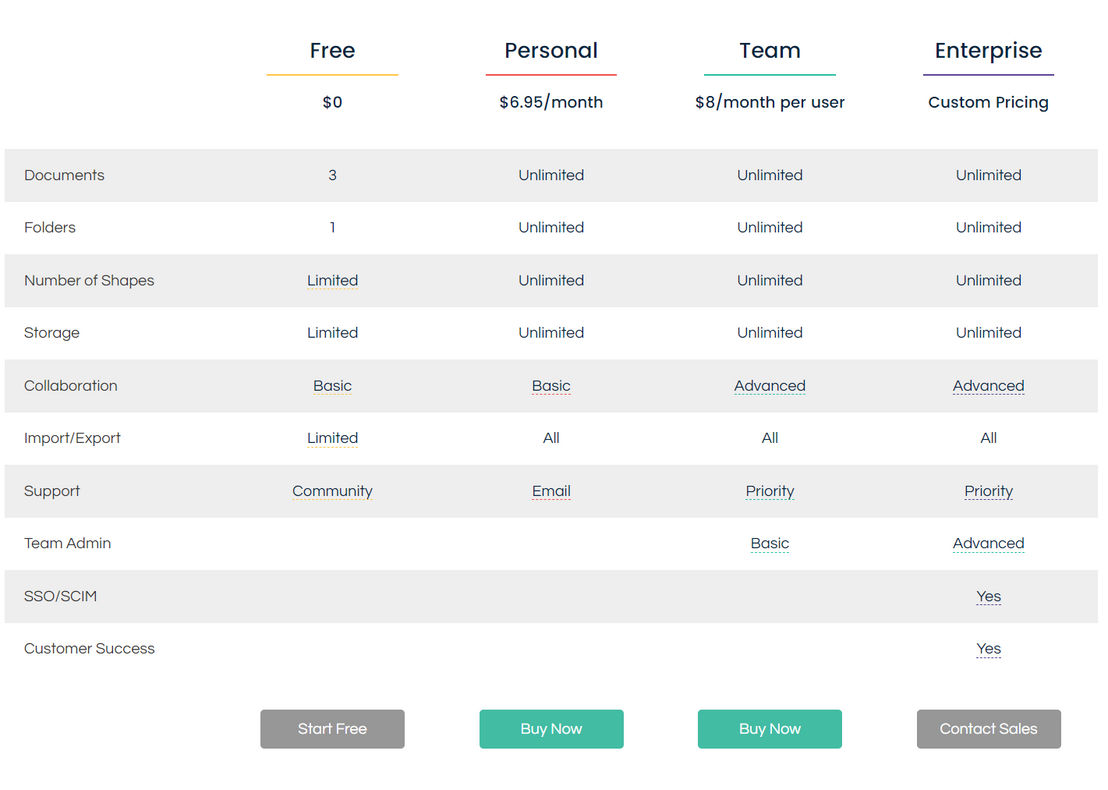This screenshot has width=1108, height=790.
Task: Click Advanced collaboration under the Team plan
Action: click(770, 386)
